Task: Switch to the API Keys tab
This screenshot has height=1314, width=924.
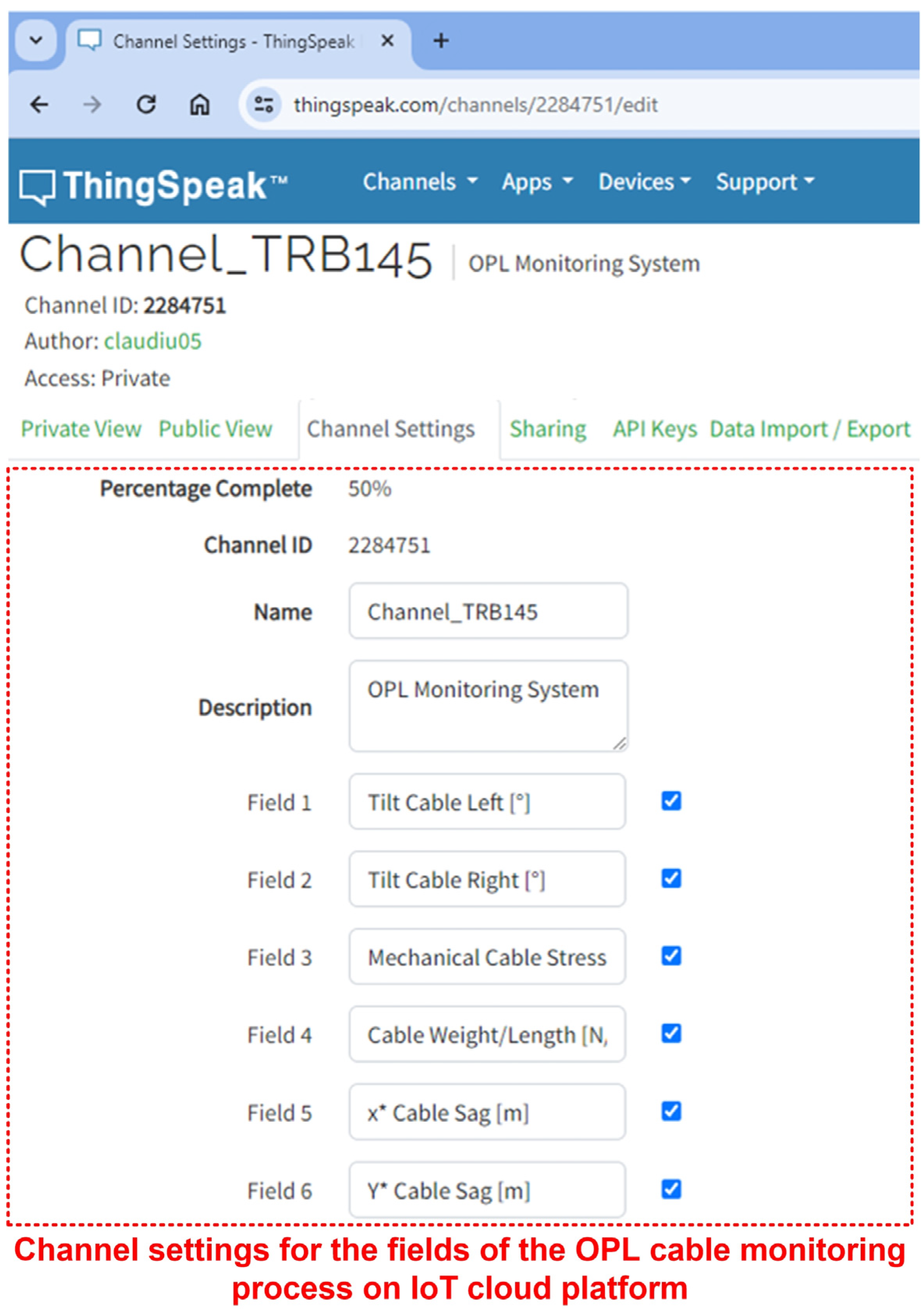Action: (655, 429)
